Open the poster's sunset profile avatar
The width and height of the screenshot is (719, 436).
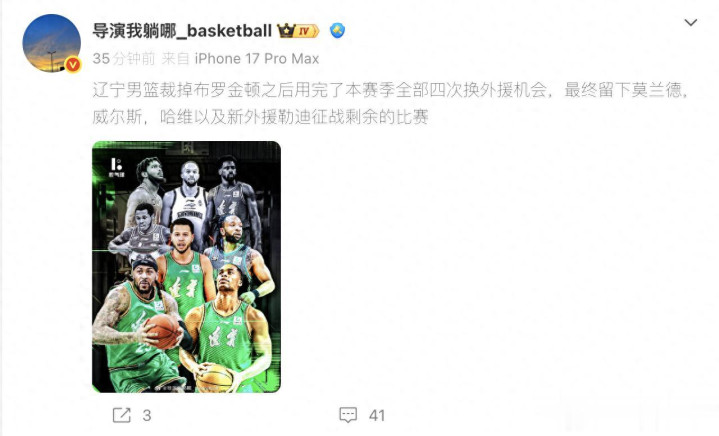point(52,43)
